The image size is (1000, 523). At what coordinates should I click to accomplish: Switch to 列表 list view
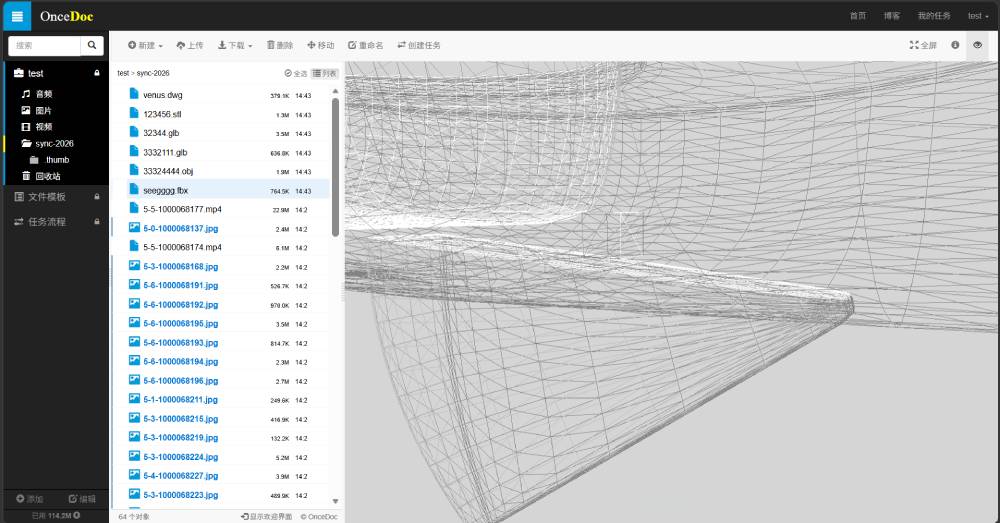pos(325,73)
